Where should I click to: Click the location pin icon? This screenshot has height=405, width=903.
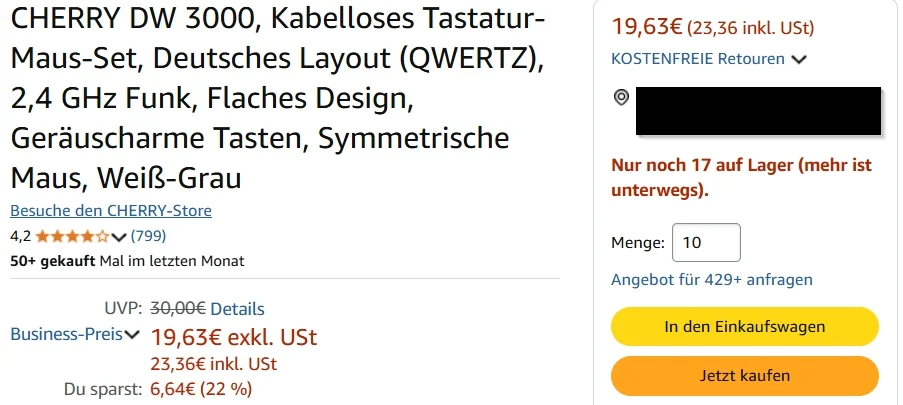[x=621, y=97]
